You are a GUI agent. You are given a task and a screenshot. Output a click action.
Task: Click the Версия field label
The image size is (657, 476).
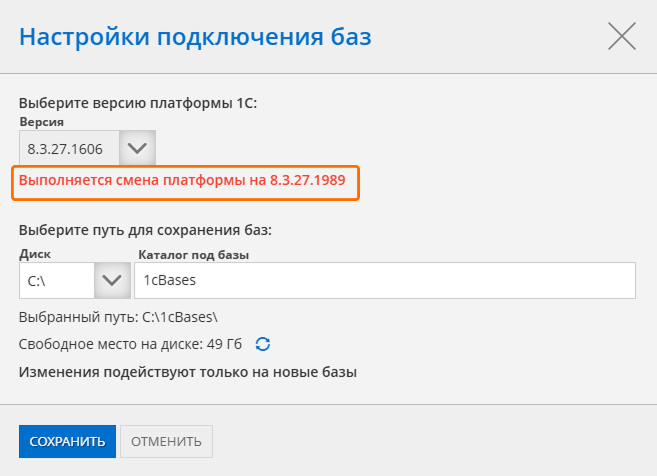(x=41, y=122)
